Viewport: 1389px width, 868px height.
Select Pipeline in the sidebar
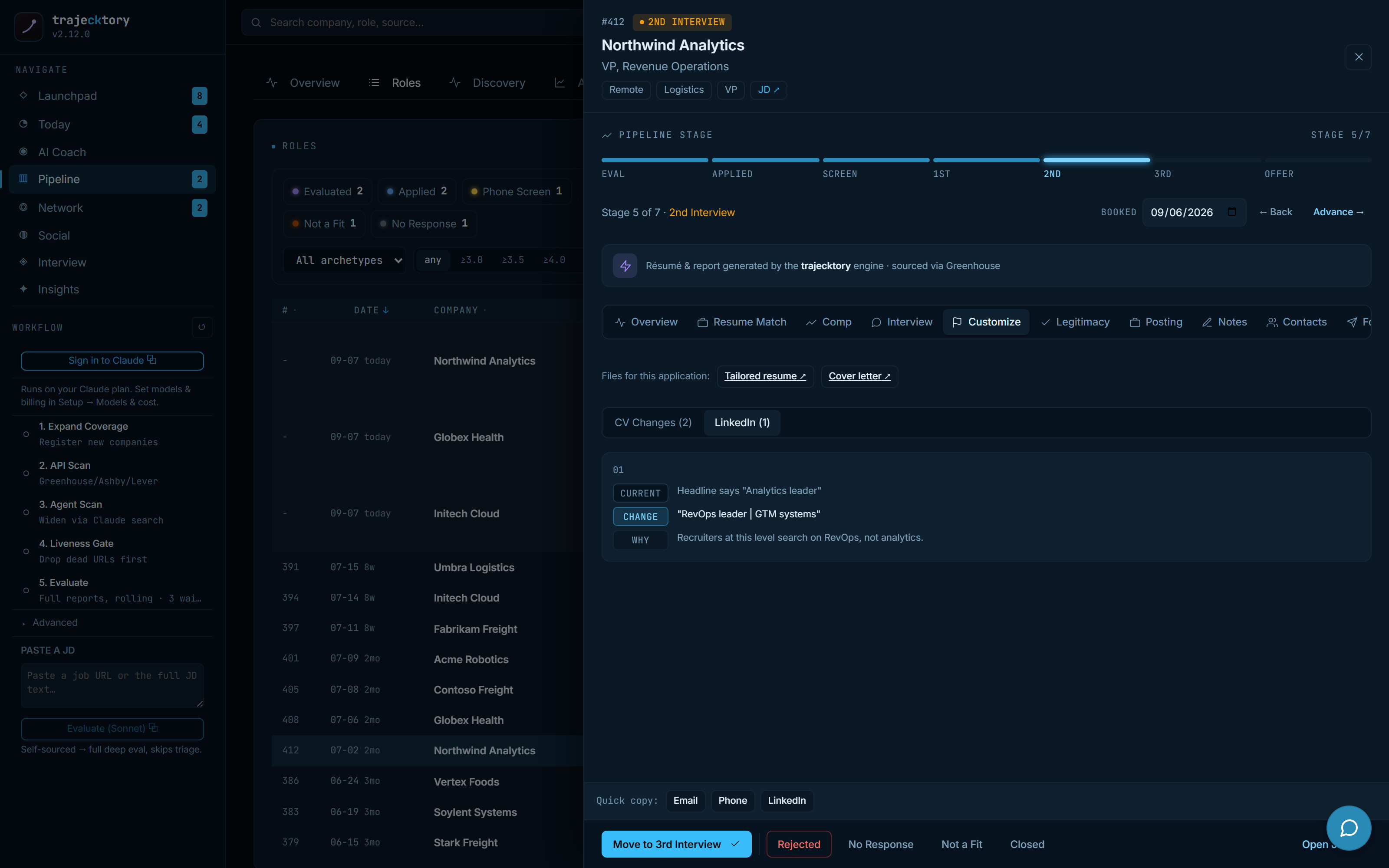tap(112, 179)
